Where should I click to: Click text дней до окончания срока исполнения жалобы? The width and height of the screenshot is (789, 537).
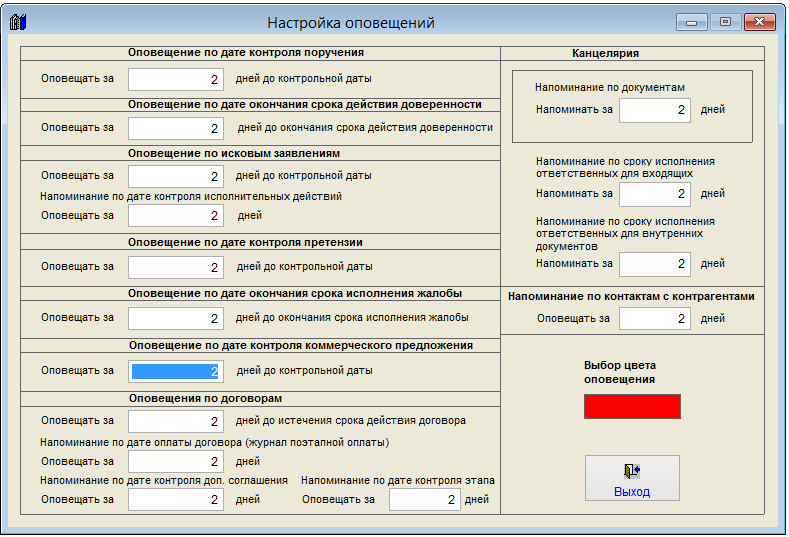pyautogui.click(x=352, y=318)
